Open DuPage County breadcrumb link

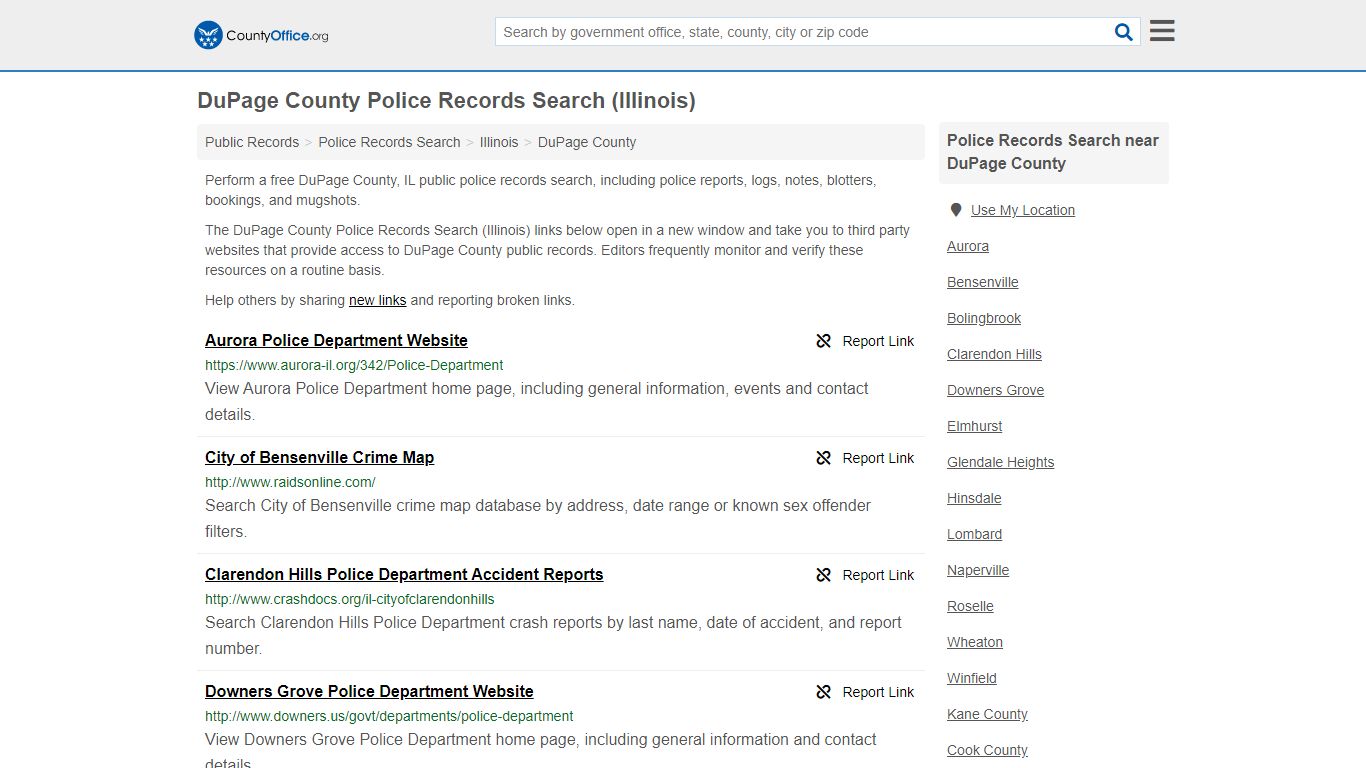click(587, 142)
